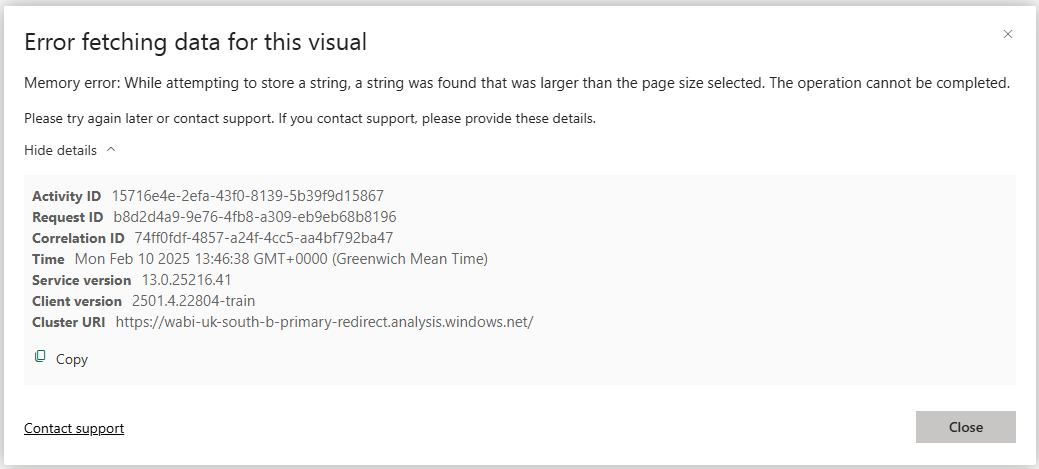Click the "Error fetching data for this visual" title
Image resolution: width=1039 pixels, height=469 pixels.
coord(195,42)
